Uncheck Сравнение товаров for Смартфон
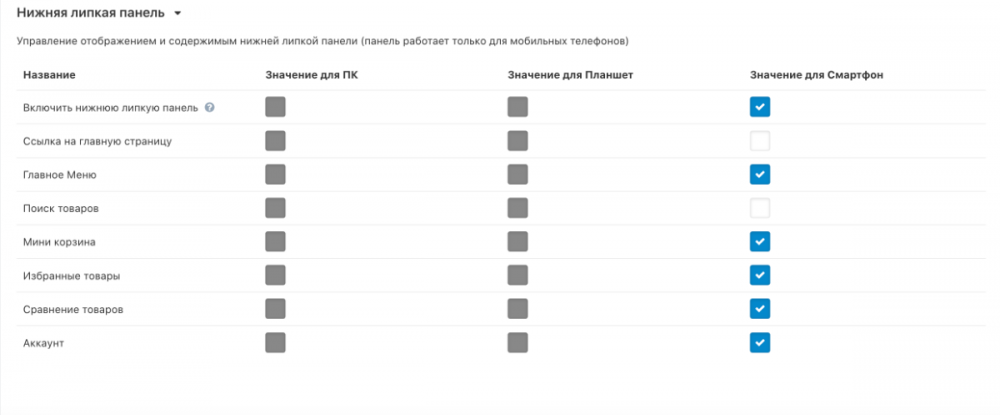 pyautogui.click(x=760, y=309)
